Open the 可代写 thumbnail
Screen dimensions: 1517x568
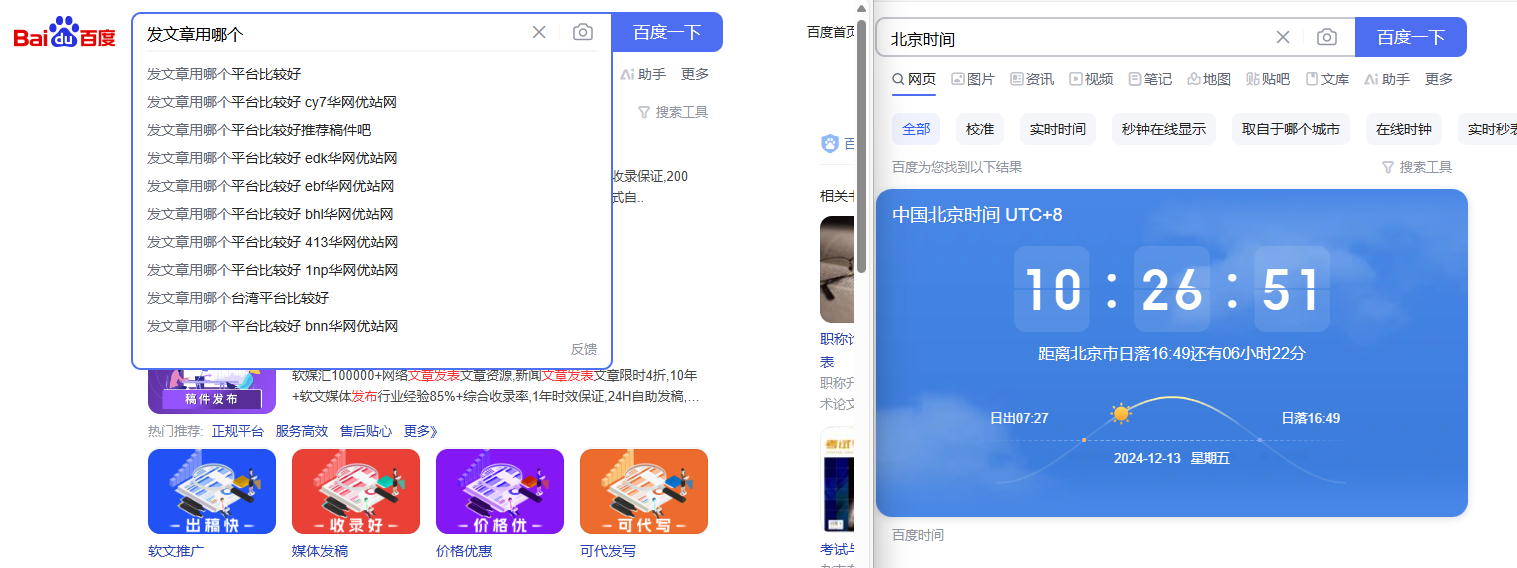[x=644, y=491]
